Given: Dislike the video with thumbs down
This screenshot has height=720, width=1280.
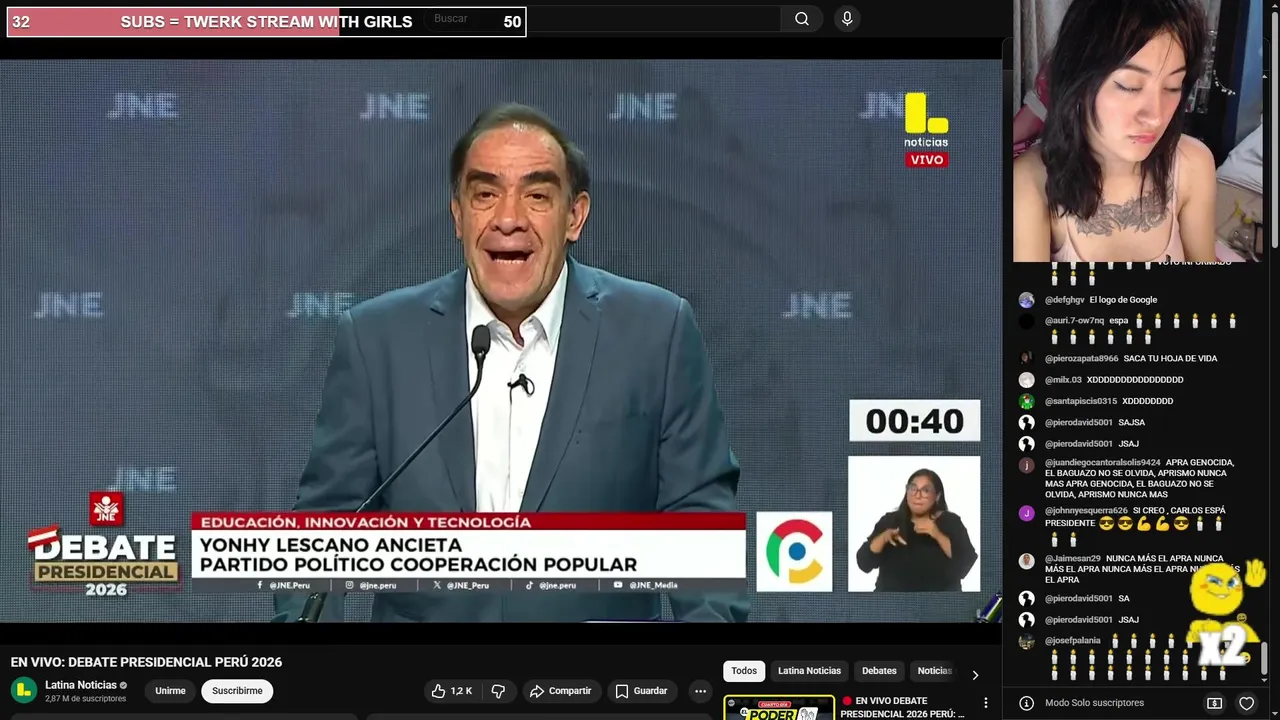Looking at the screenshot, I should (498, 691).
